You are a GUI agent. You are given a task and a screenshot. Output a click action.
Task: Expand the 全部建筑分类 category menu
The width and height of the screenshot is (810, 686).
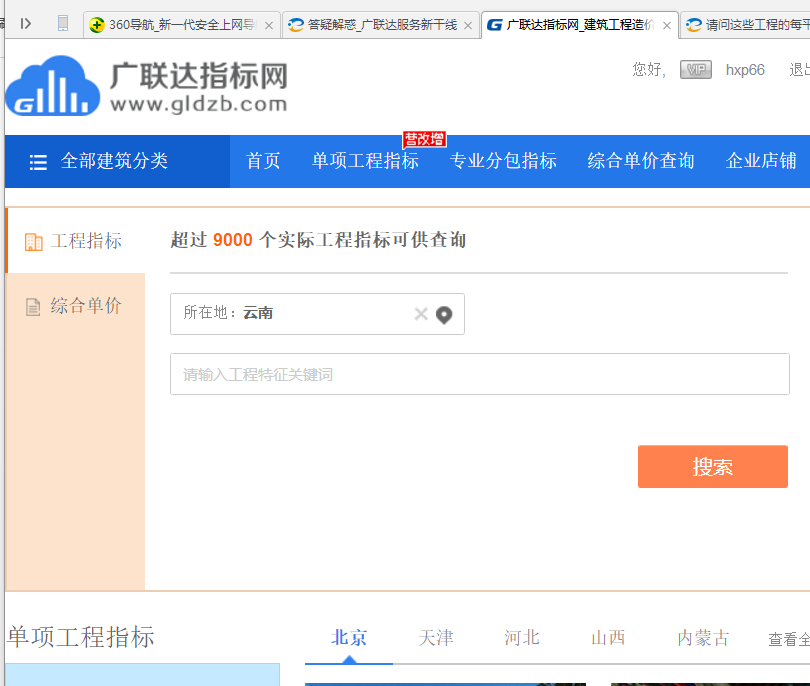click(x=117, y=161)
